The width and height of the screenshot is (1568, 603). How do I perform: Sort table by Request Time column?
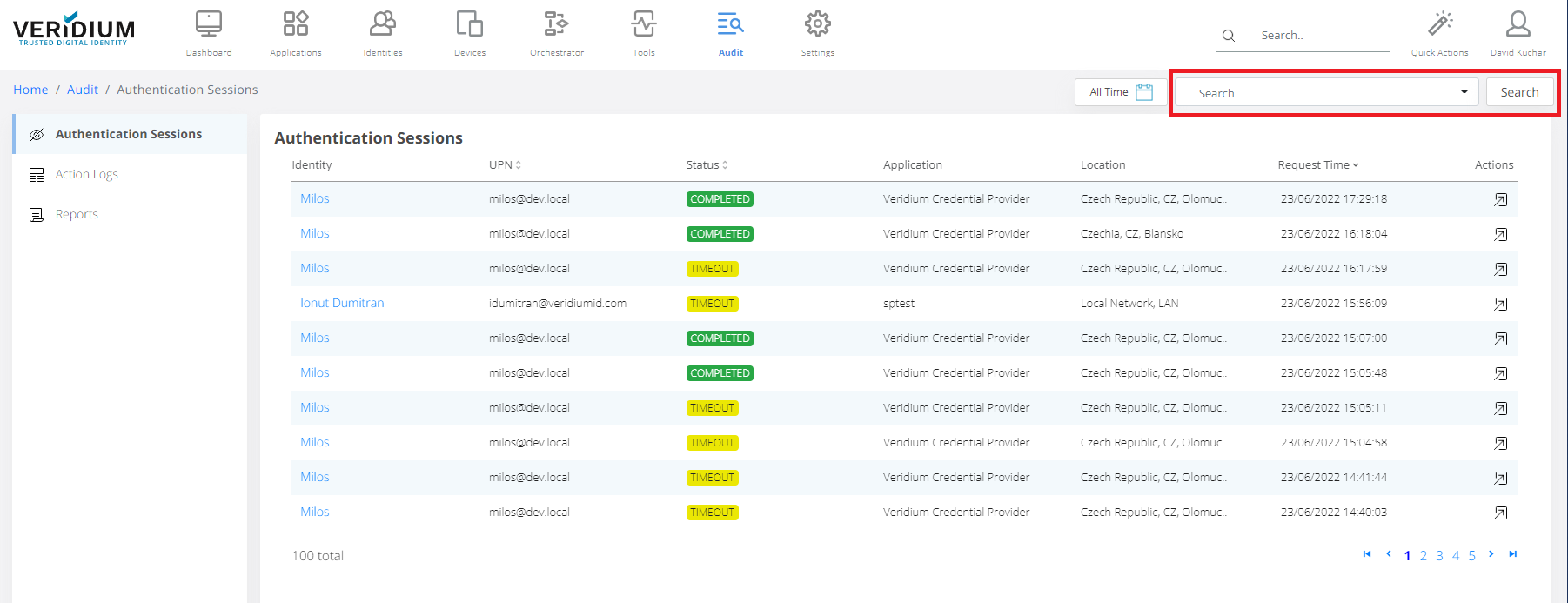pyautogui.click(x=1317, y=165)
